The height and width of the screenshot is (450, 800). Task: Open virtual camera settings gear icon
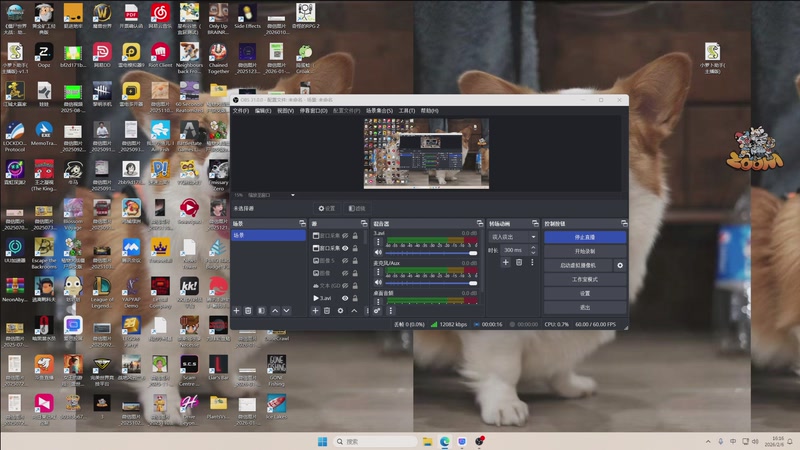(x=620, y=265)
